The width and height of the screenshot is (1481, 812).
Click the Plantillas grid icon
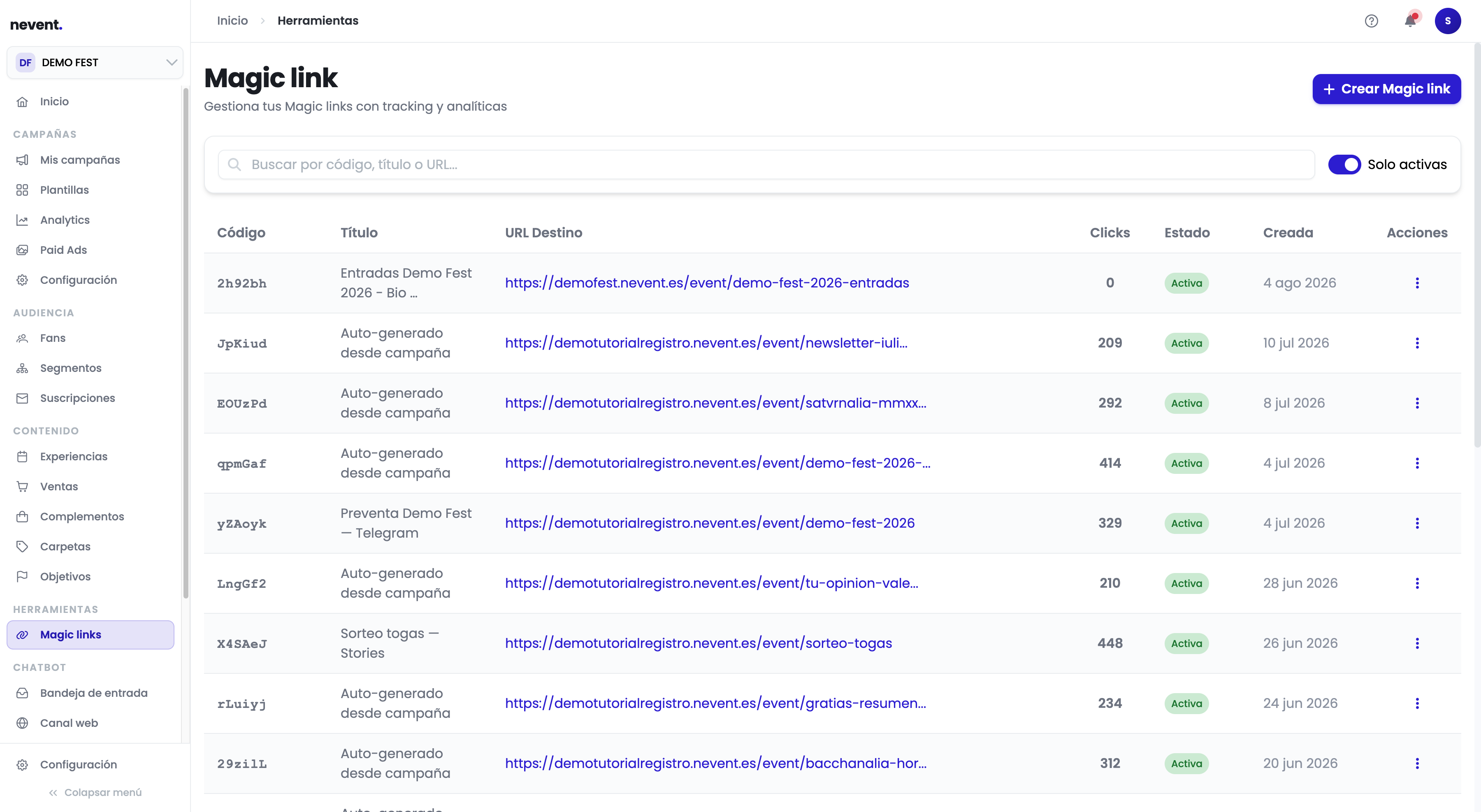23,190
